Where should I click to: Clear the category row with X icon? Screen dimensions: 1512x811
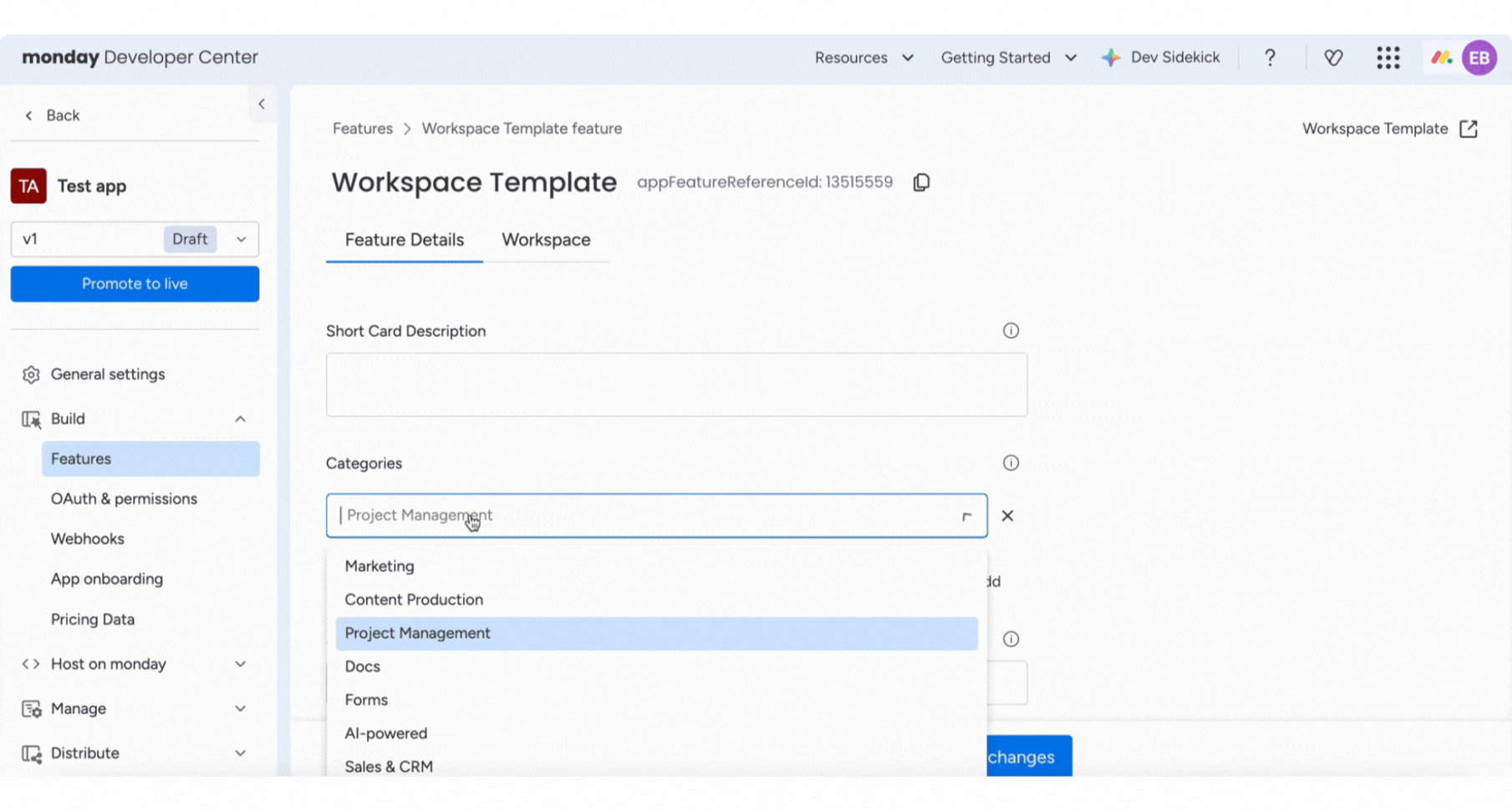[1007, 516]
